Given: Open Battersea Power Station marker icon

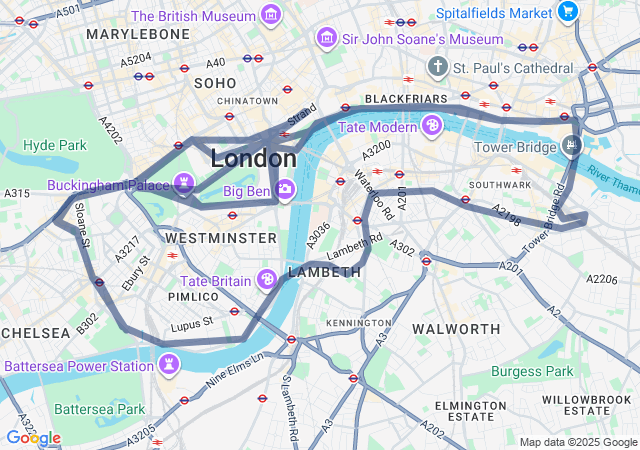Looking at the screenshot, I should (169, 364).
